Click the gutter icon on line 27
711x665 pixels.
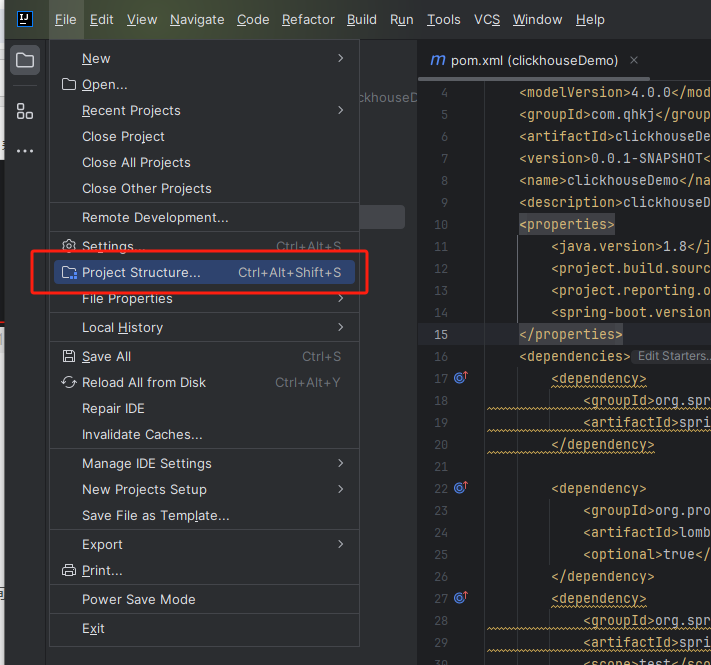pos(461,597)
